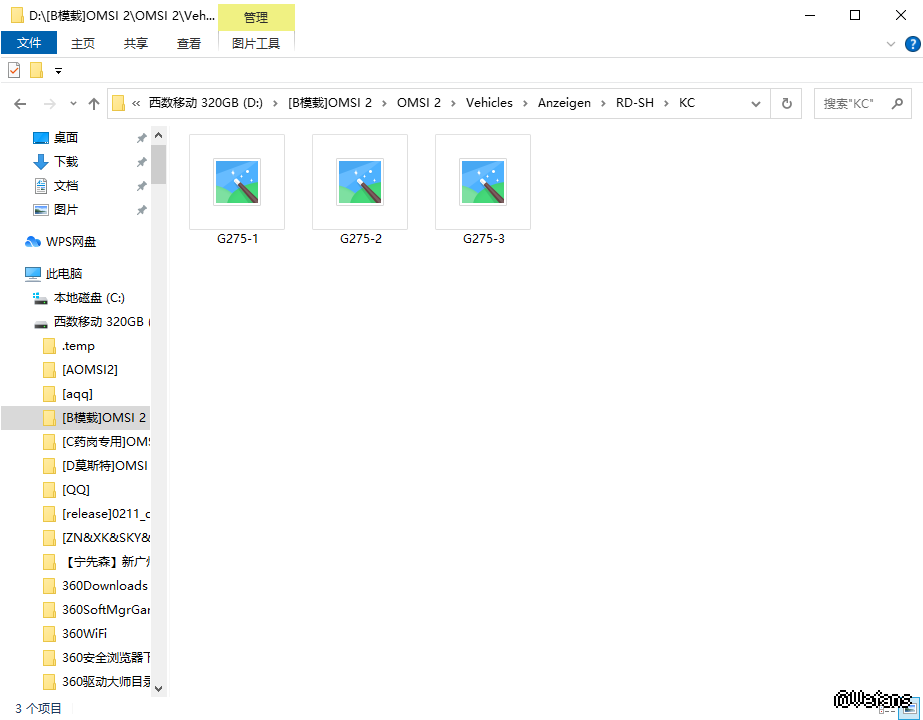Open the recent locations dropdown arrow

click(73, 103)
